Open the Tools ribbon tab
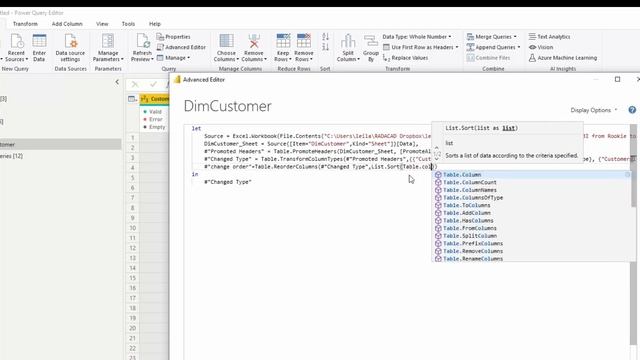Image resolution: width=640 pixels, height=360 pixels. (128, 24)
